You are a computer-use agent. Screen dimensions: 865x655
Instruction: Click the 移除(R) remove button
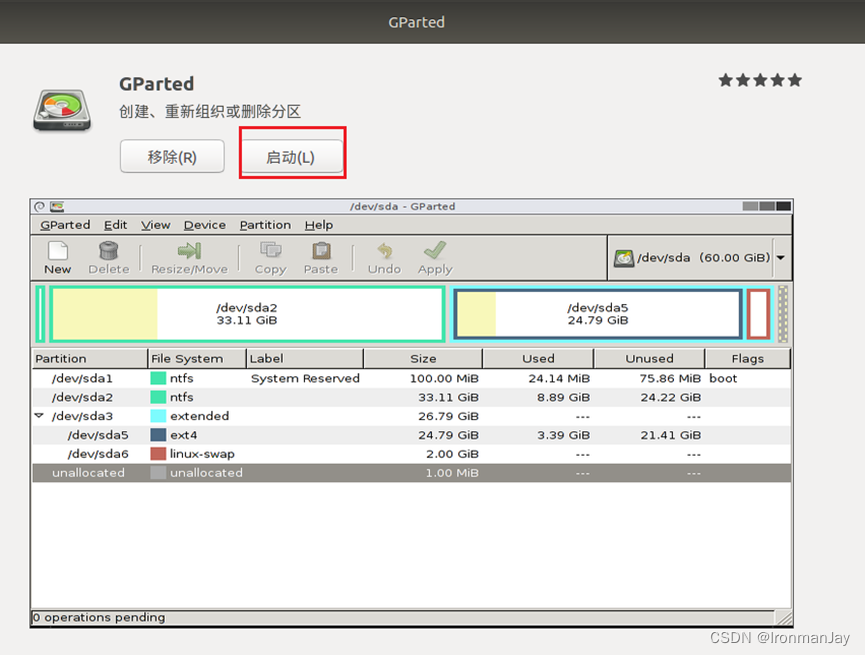(x=172, y=157)
